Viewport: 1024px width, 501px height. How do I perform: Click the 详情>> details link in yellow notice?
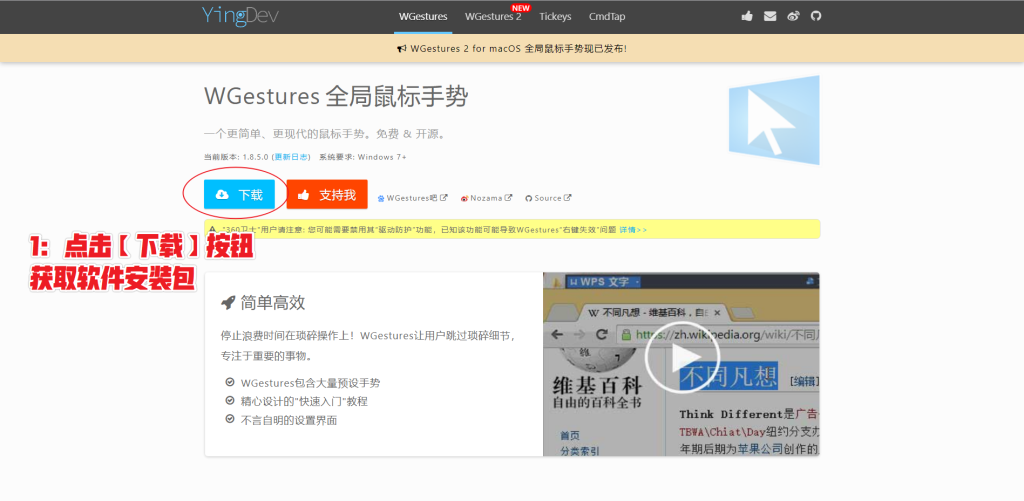pos(633,230)
